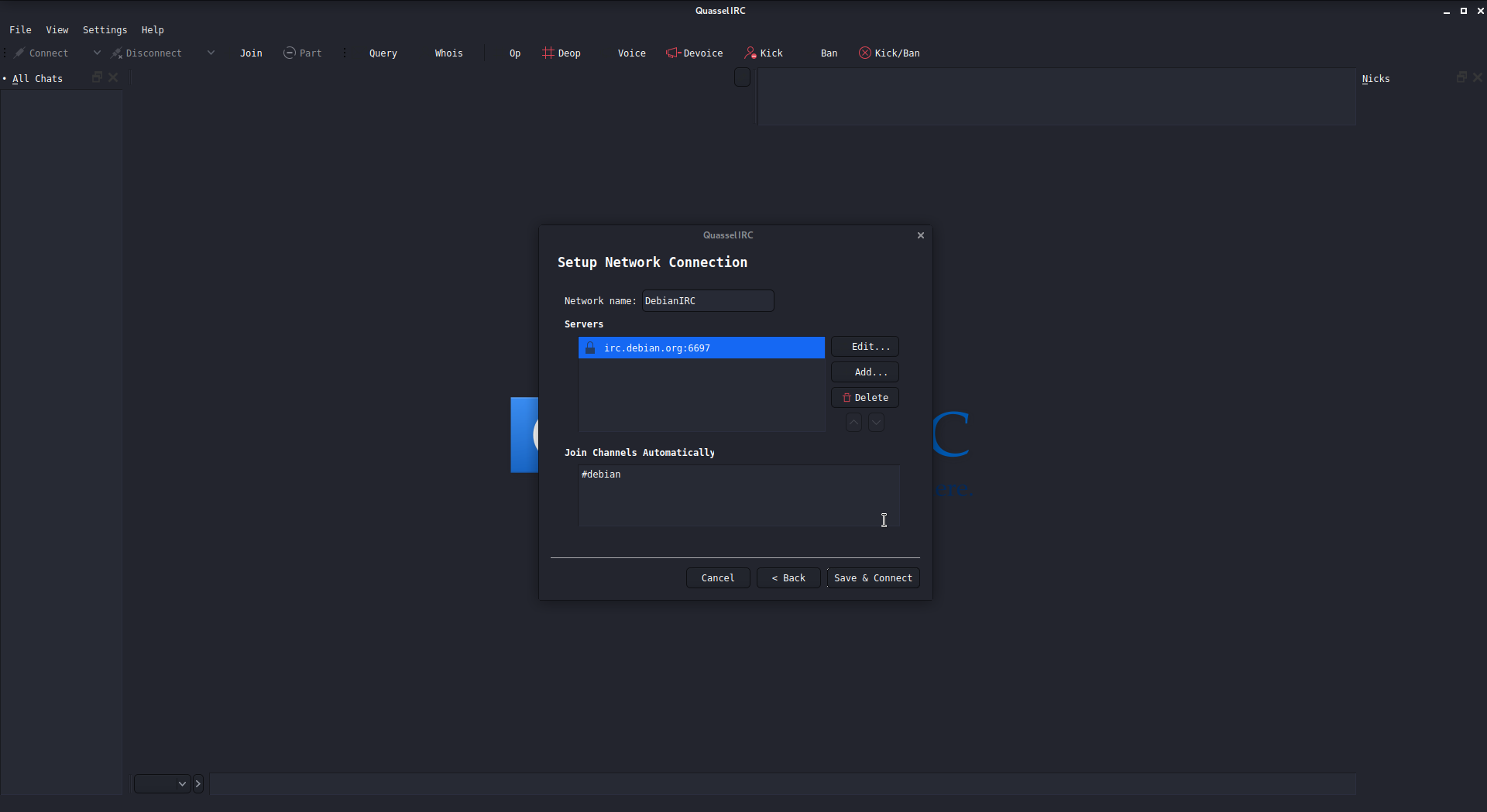Open the Settings menu
Viewport: 1487px width, 812px height.
tap(105, 30)
